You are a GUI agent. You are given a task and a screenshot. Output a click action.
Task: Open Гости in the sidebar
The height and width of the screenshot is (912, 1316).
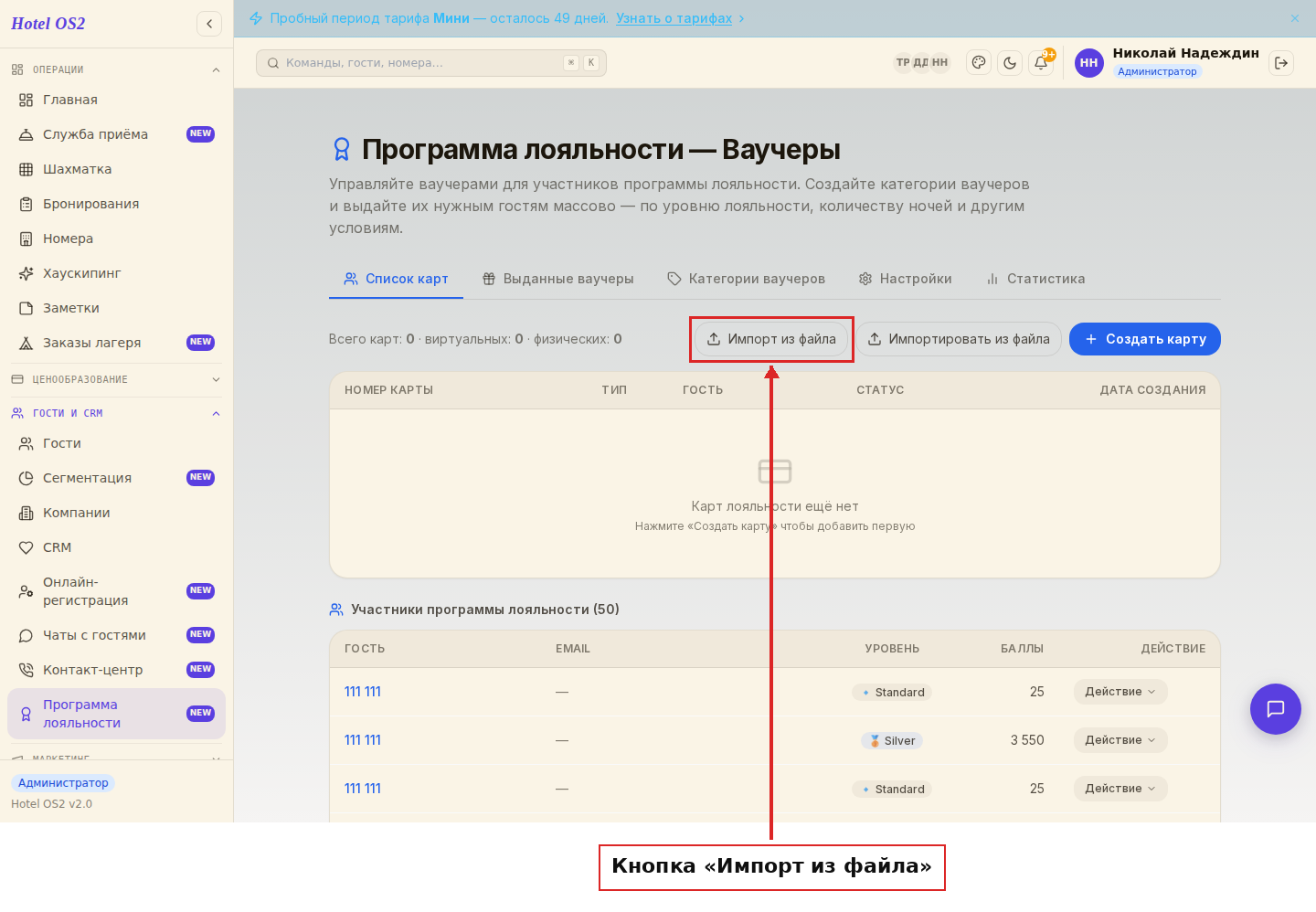(x=116, y=443)
